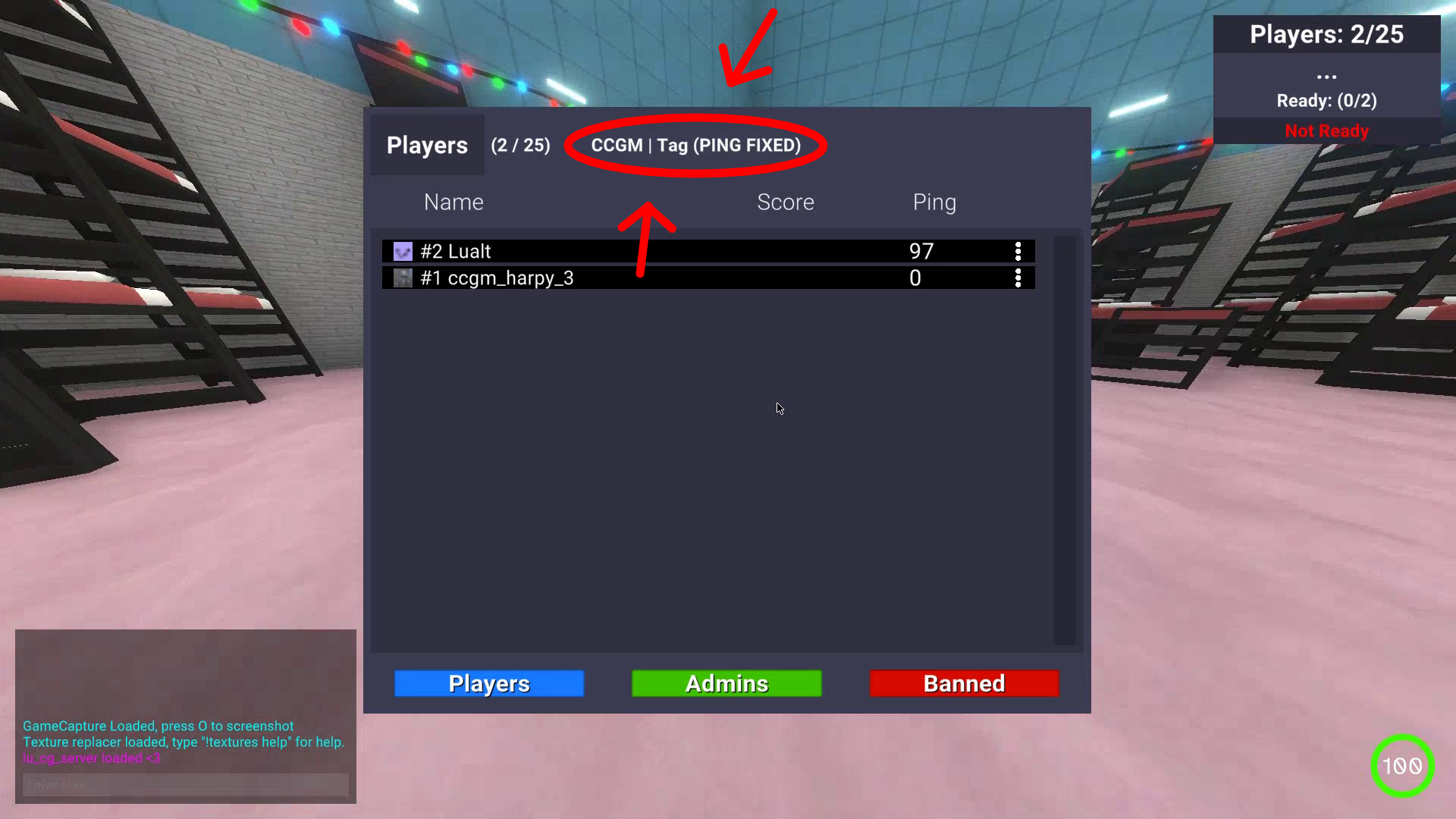Expand the options menu for ccgm_harpy_3
This screenshot has height=819, width=1456.
point(1018,278)
